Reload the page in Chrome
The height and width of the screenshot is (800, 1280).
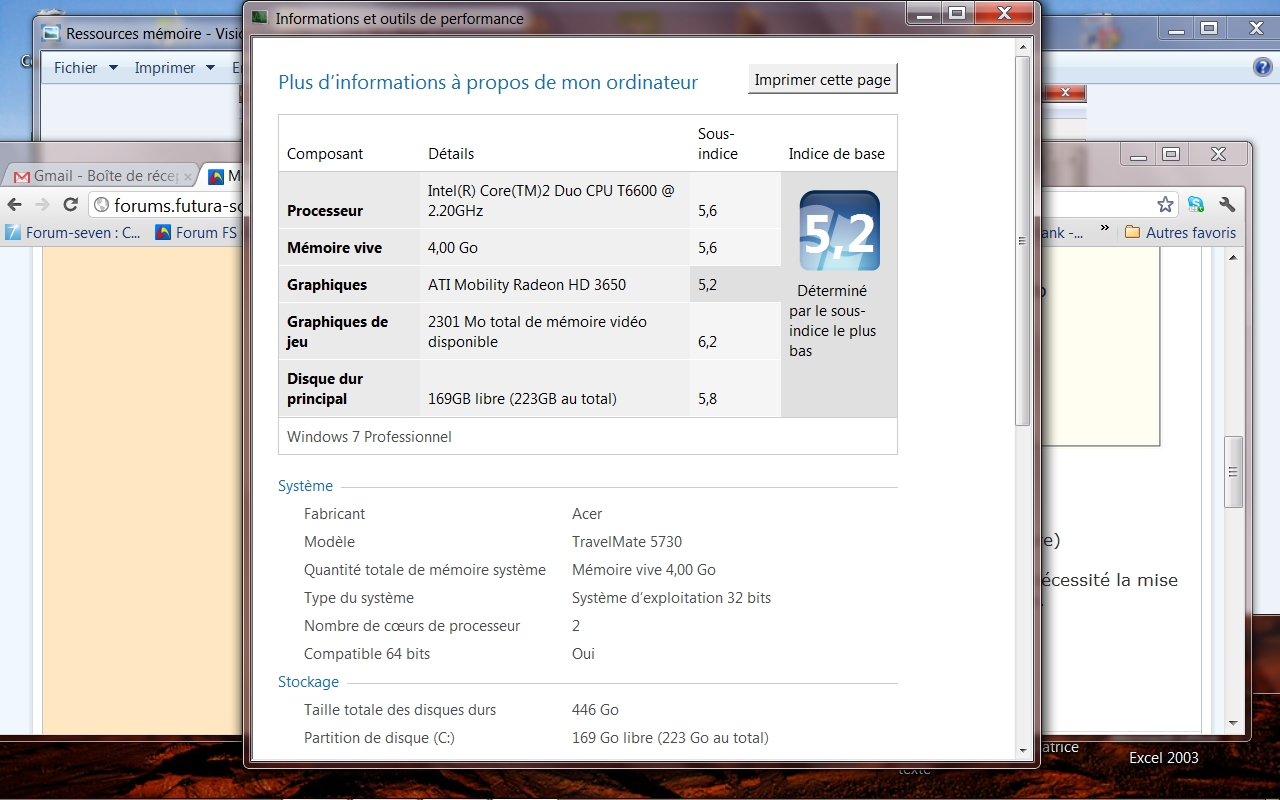tap(70, 205)
